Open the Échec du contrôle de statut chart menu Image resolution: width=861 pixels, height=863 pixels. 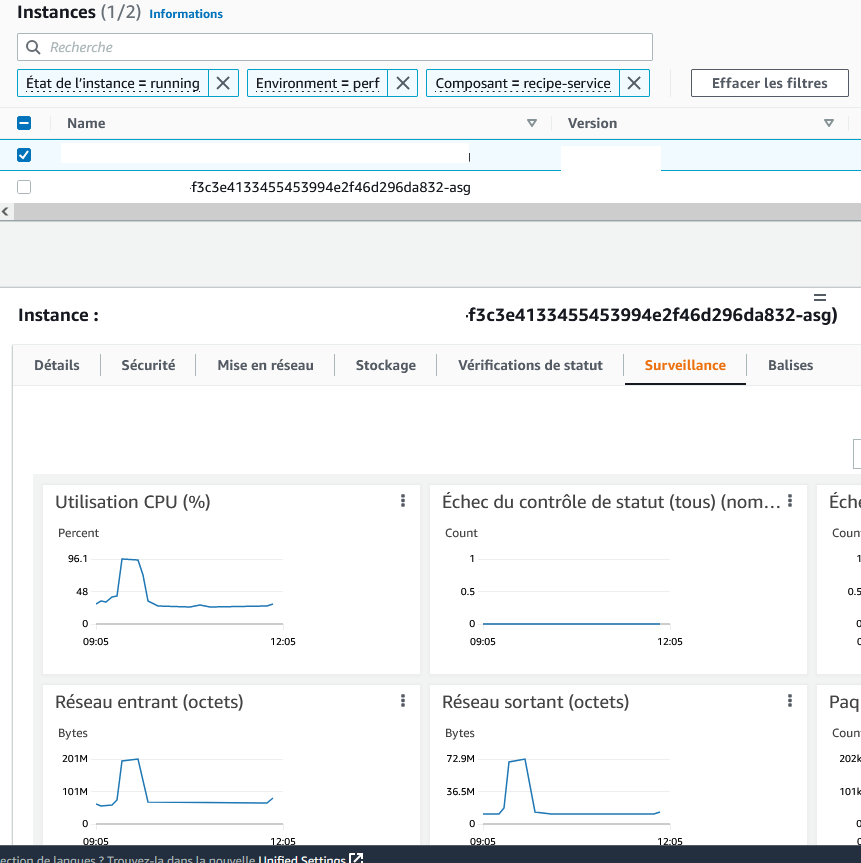tap(790, 501)
